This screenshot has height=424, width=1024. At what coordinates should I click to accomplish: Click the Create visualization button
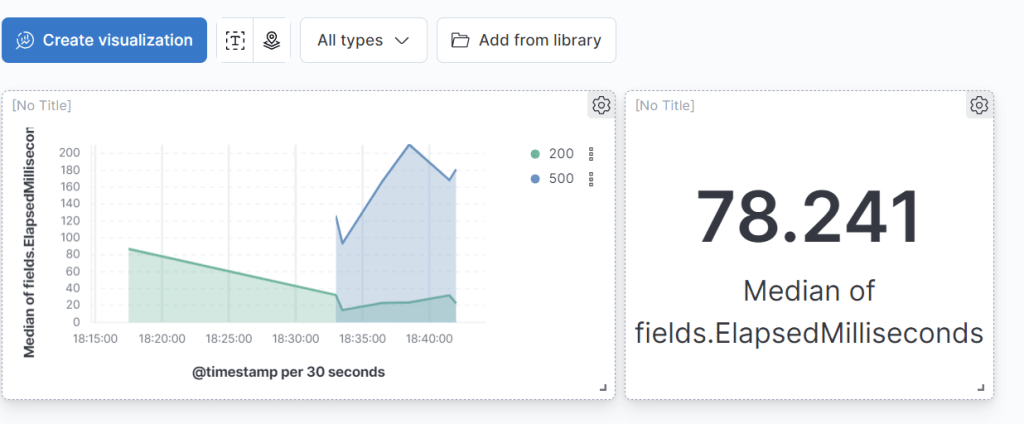point(105,40)
